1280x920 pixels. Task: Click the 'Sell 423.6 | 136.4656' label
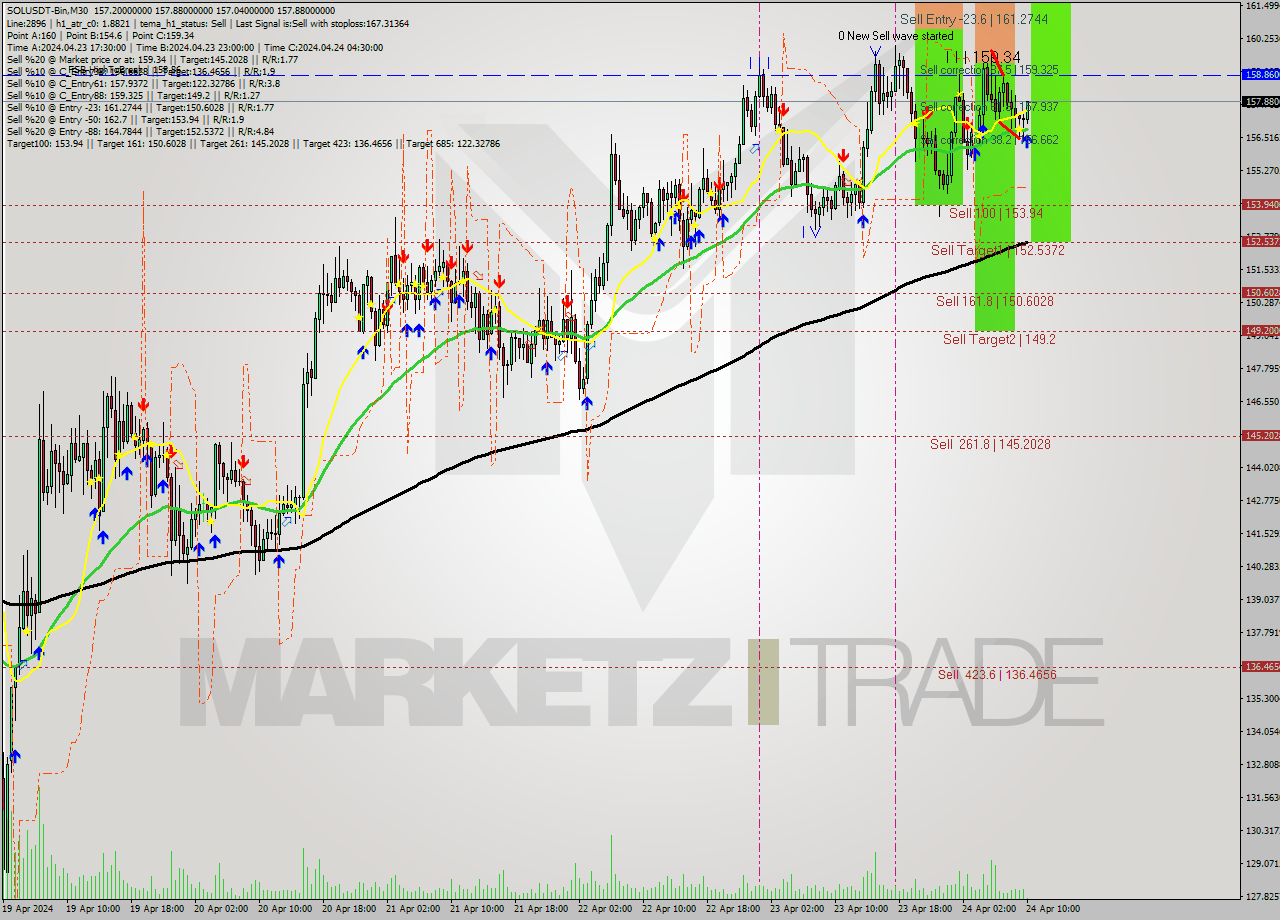tap(996, 675)
